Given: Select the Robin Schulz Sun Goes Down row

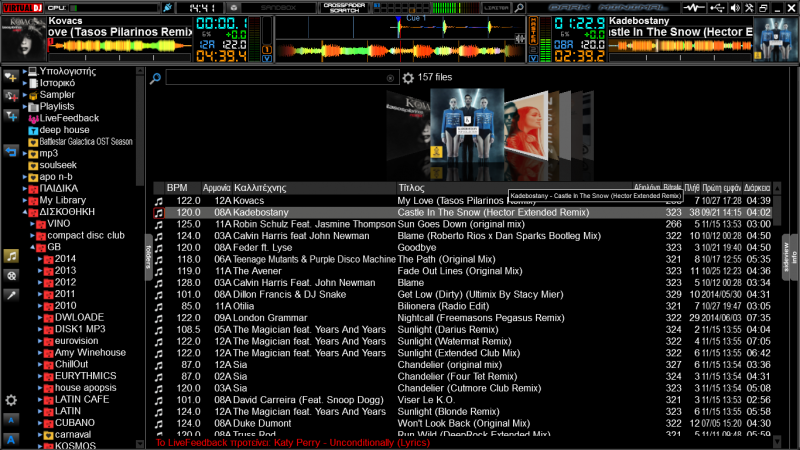Looking at the screenshot, I should point(462,224).
